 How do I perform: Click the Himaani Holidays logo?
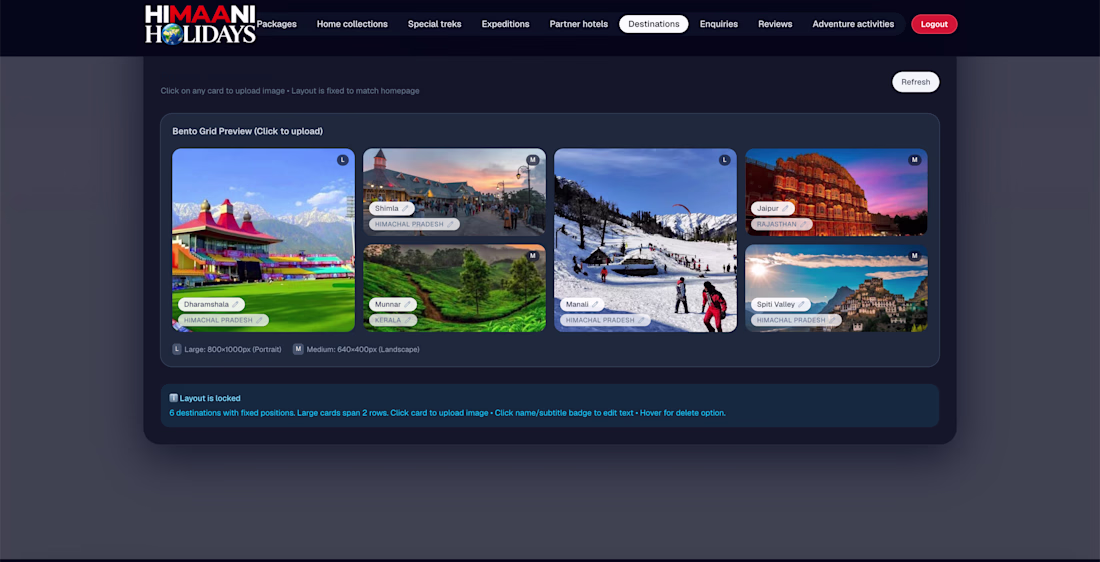200,25
